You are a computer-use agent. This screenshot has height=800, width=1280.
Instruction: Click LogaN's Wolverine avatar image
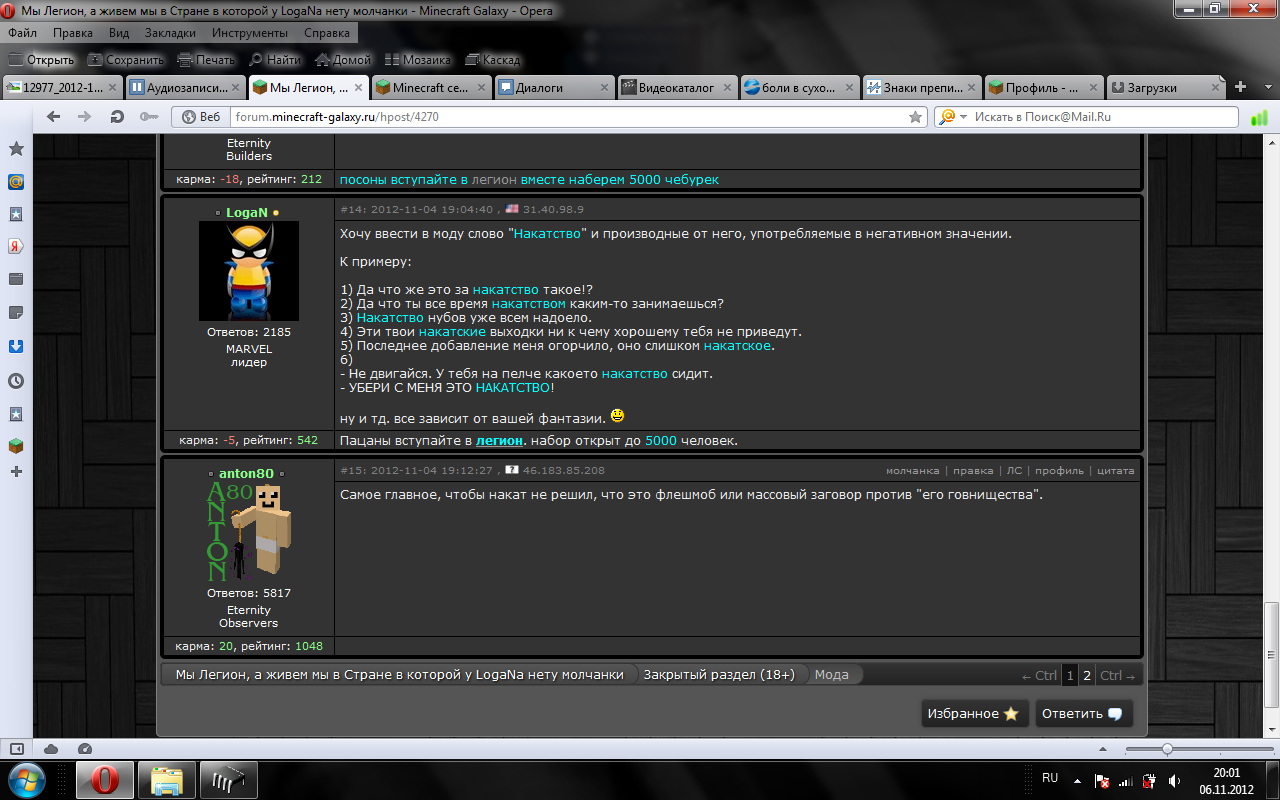tap(249, 271)
